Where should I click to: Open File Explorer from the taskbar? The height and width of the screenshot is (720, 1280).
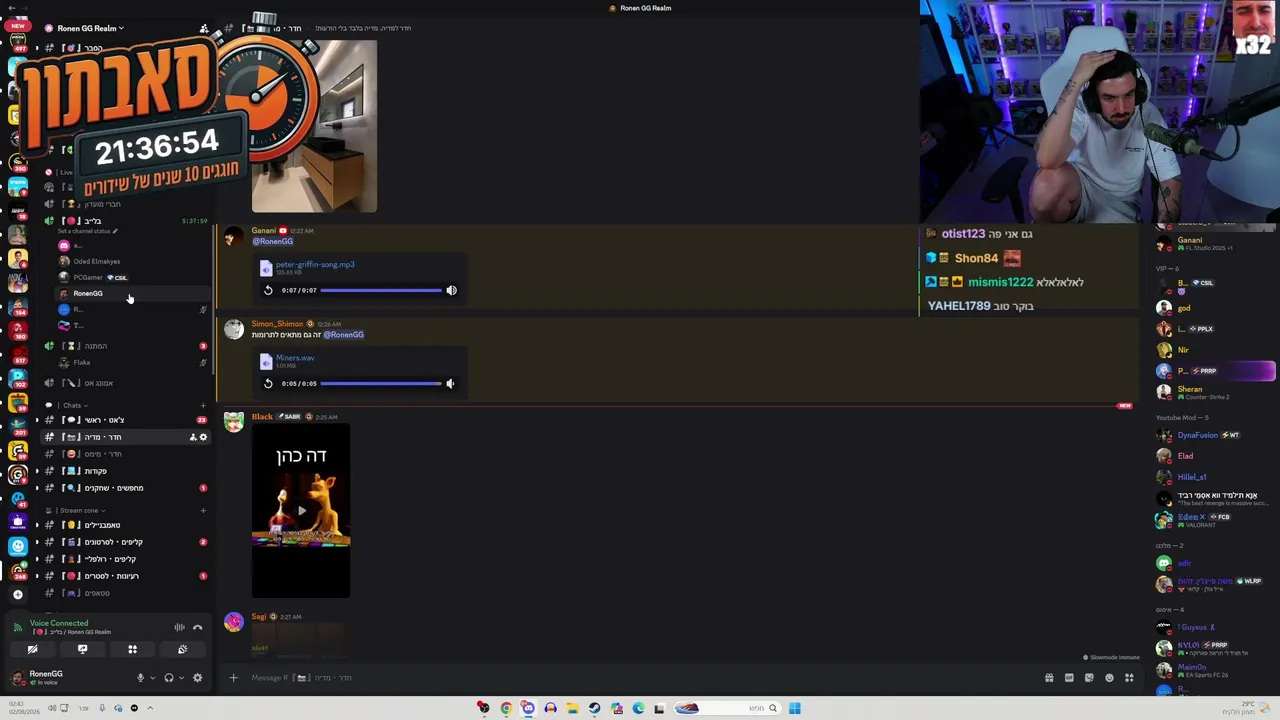point(572,709)
